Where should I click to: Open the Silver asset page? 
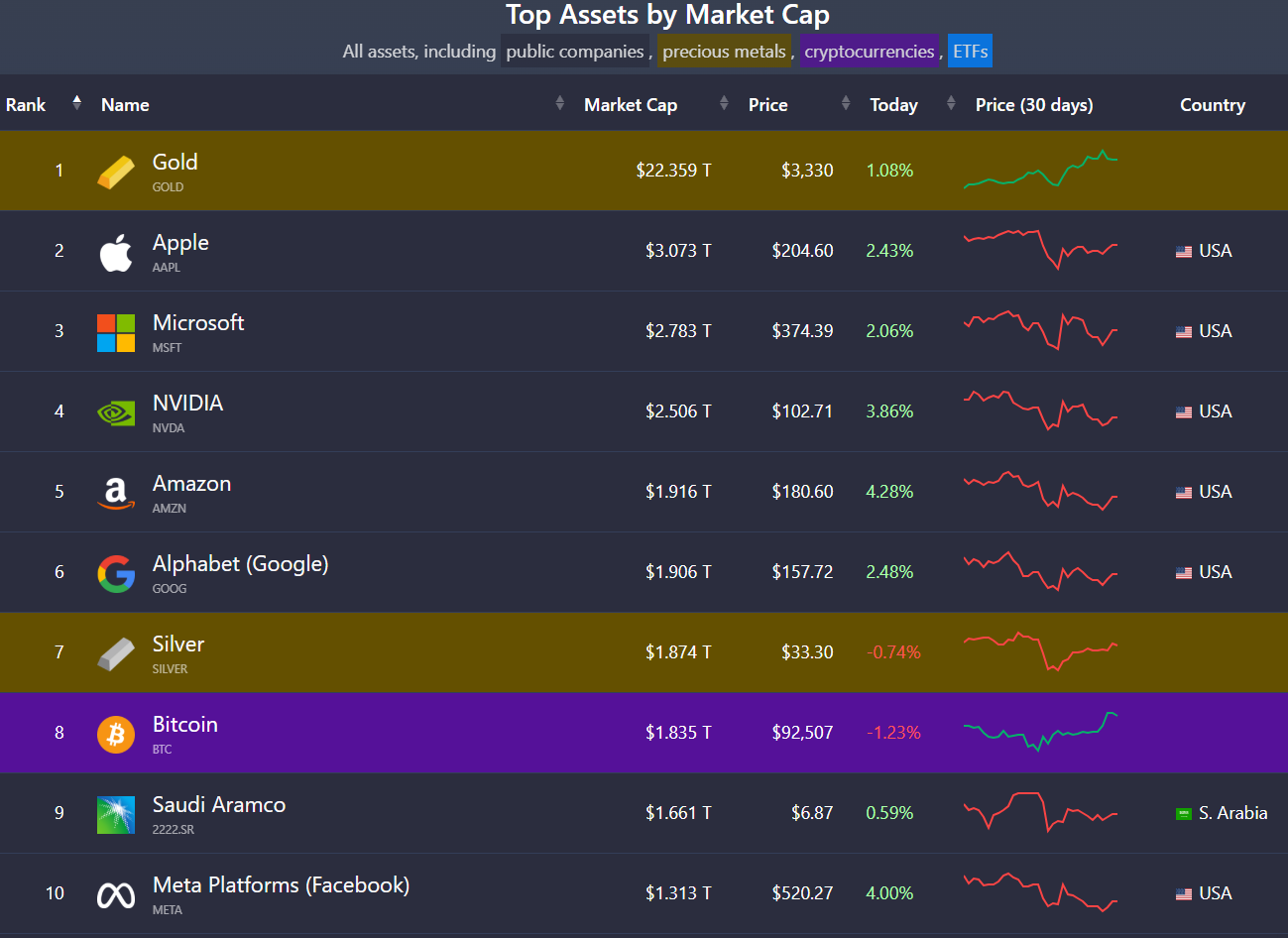click(x=178, y=645)
